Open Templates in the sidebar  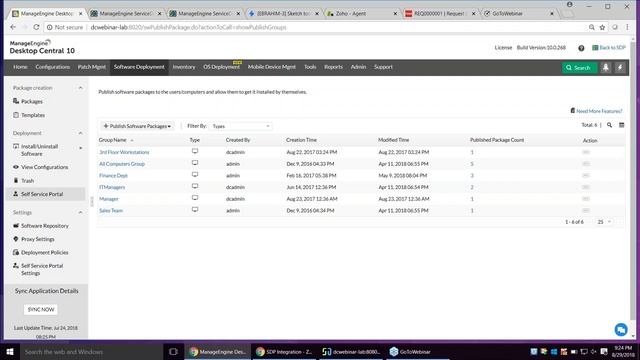click(33, 115)
